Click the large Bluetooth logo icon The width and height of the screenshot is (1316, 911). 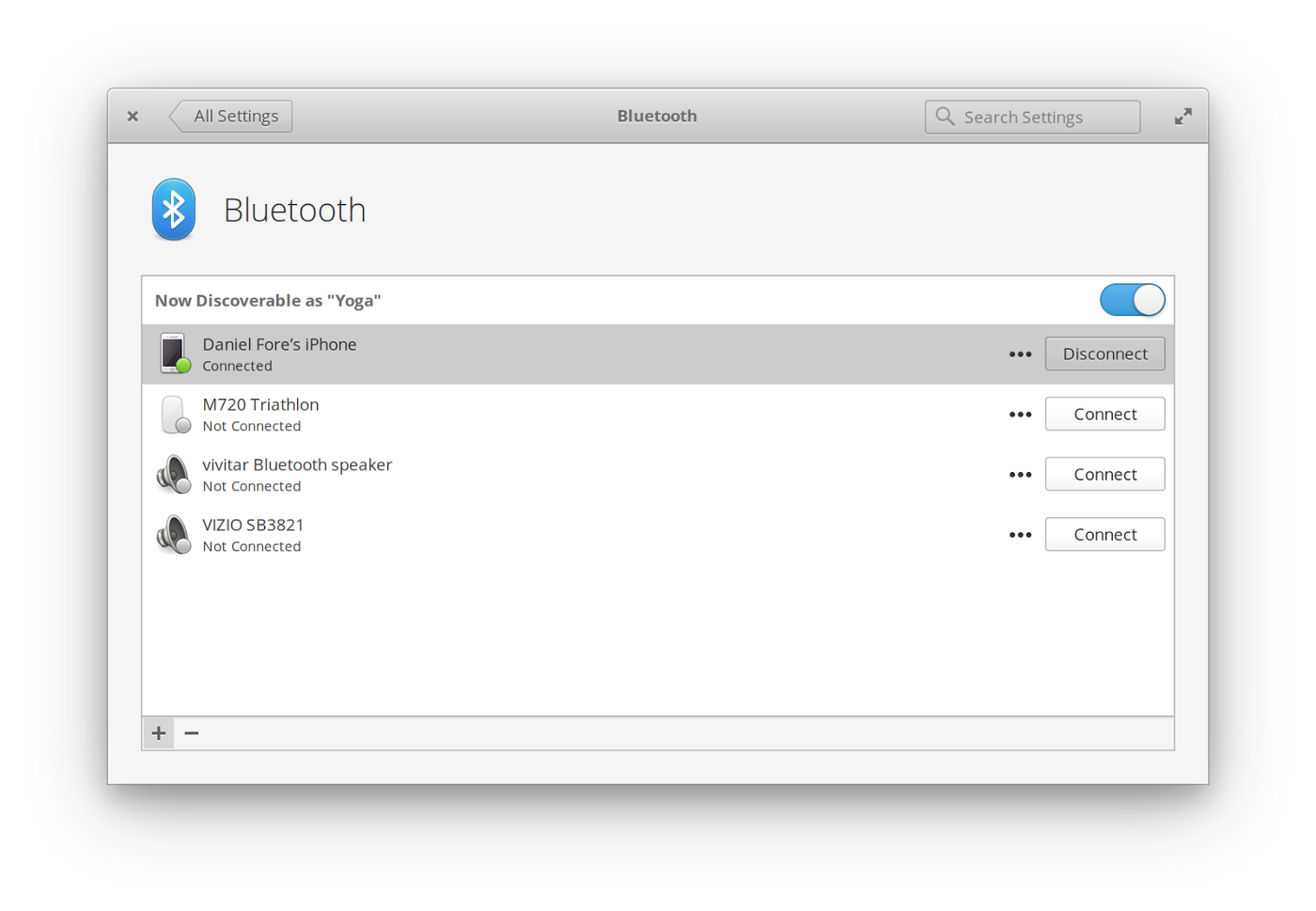(174, 210)
